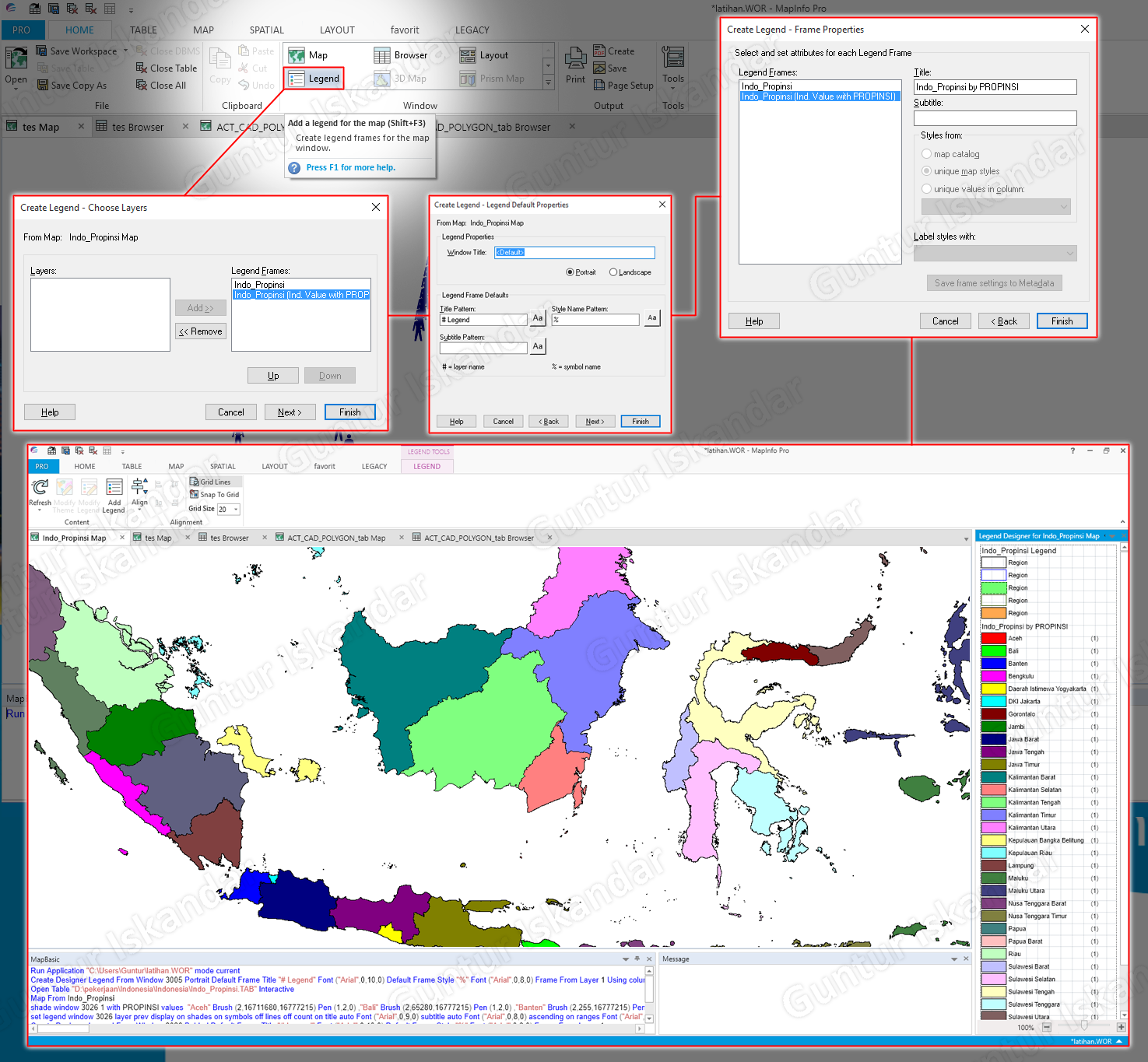Select the map catalog styles option
The height and width of the screenshot is (1062, 1148).
pos(926,154)
